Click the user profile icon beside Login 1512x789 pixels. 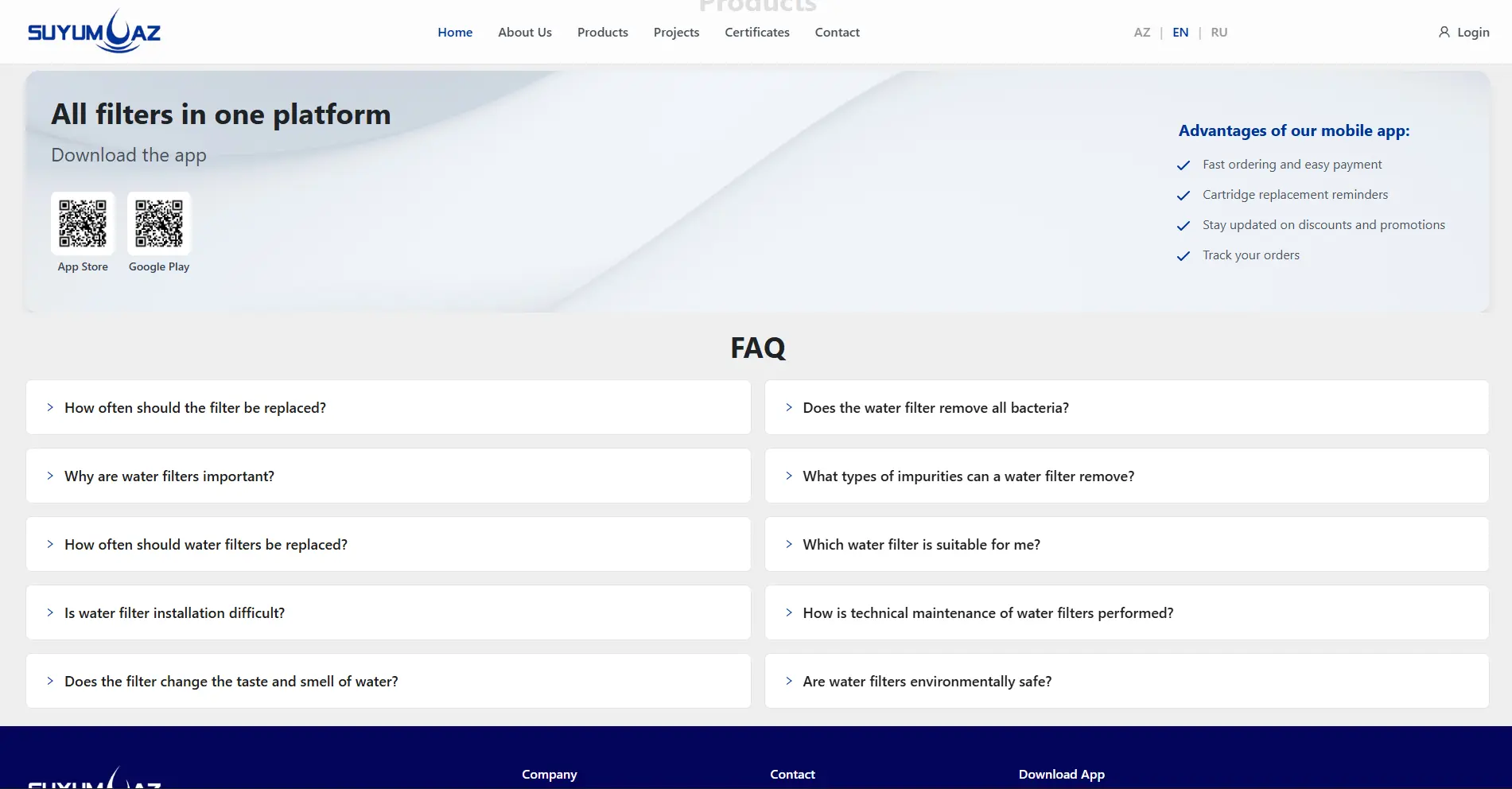coord(1444,32)
